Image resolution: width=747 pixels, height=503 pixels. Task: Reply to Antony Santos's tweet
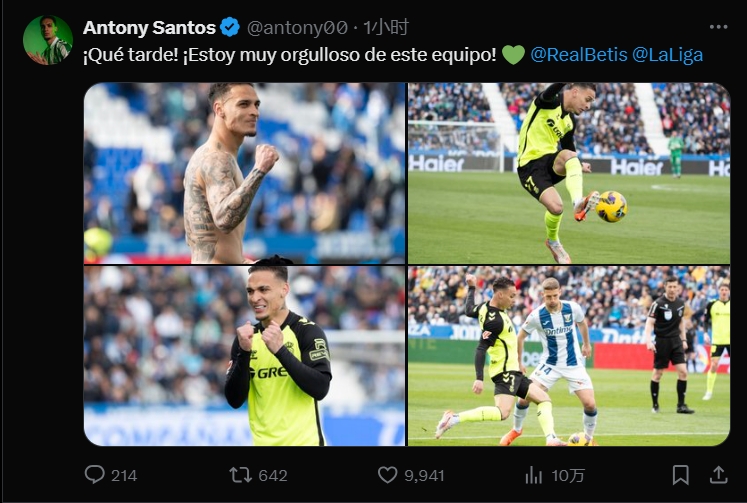click(95, 475)
